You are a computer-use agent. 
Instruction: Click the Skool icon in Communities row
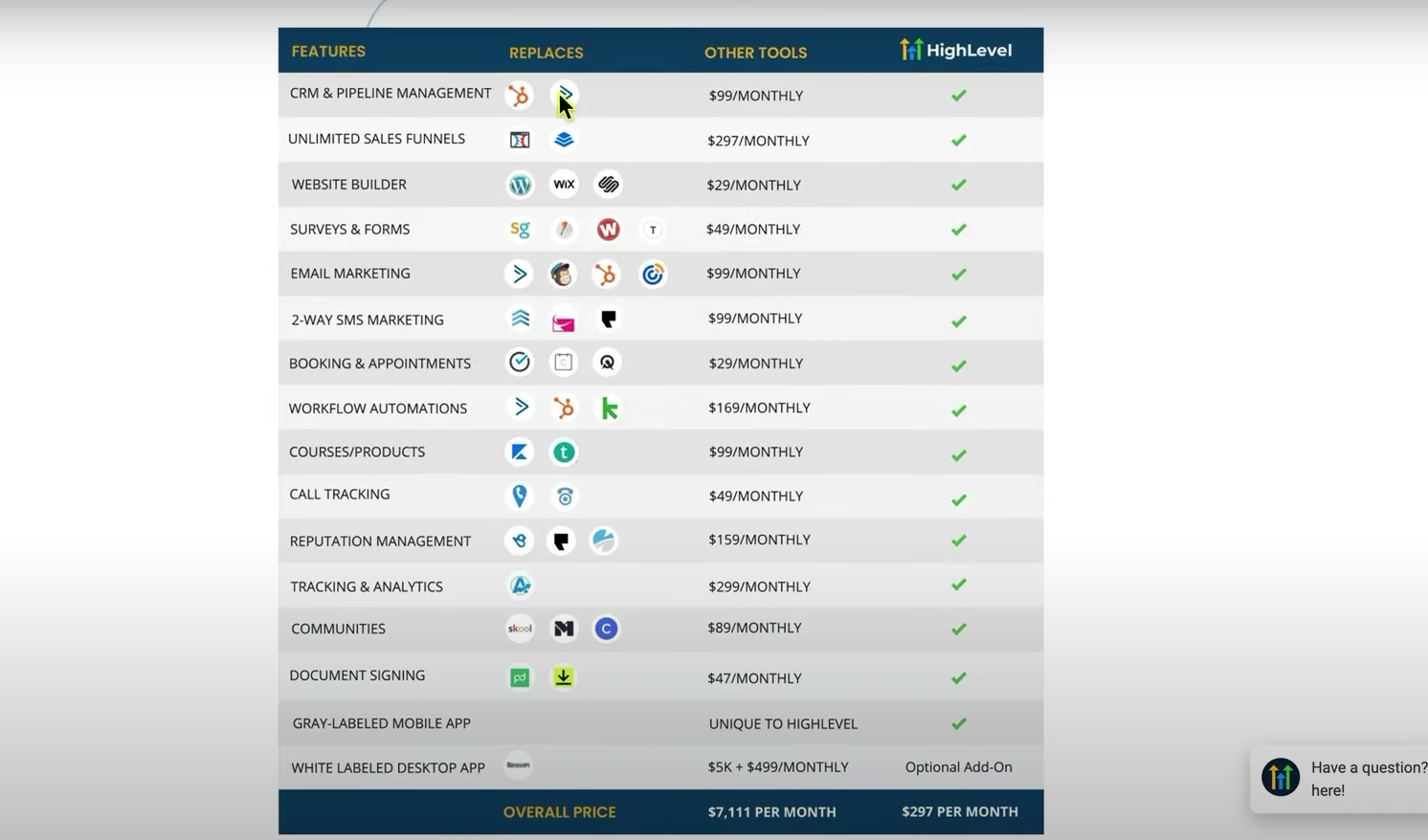point(519,629)
